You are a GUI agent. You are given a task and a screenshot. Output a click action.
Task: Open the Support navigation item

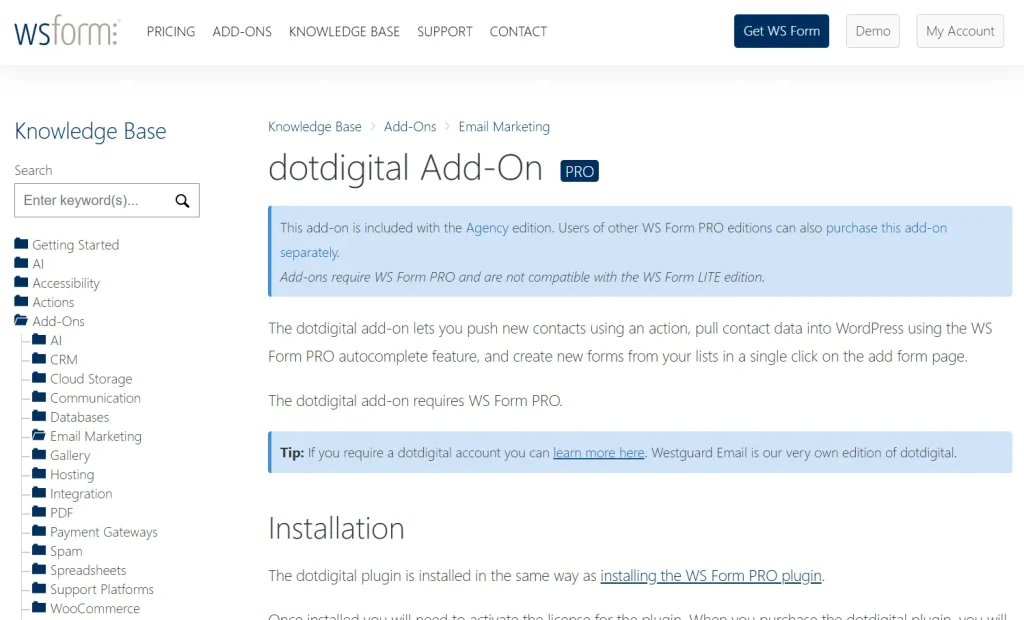point(445,31)
